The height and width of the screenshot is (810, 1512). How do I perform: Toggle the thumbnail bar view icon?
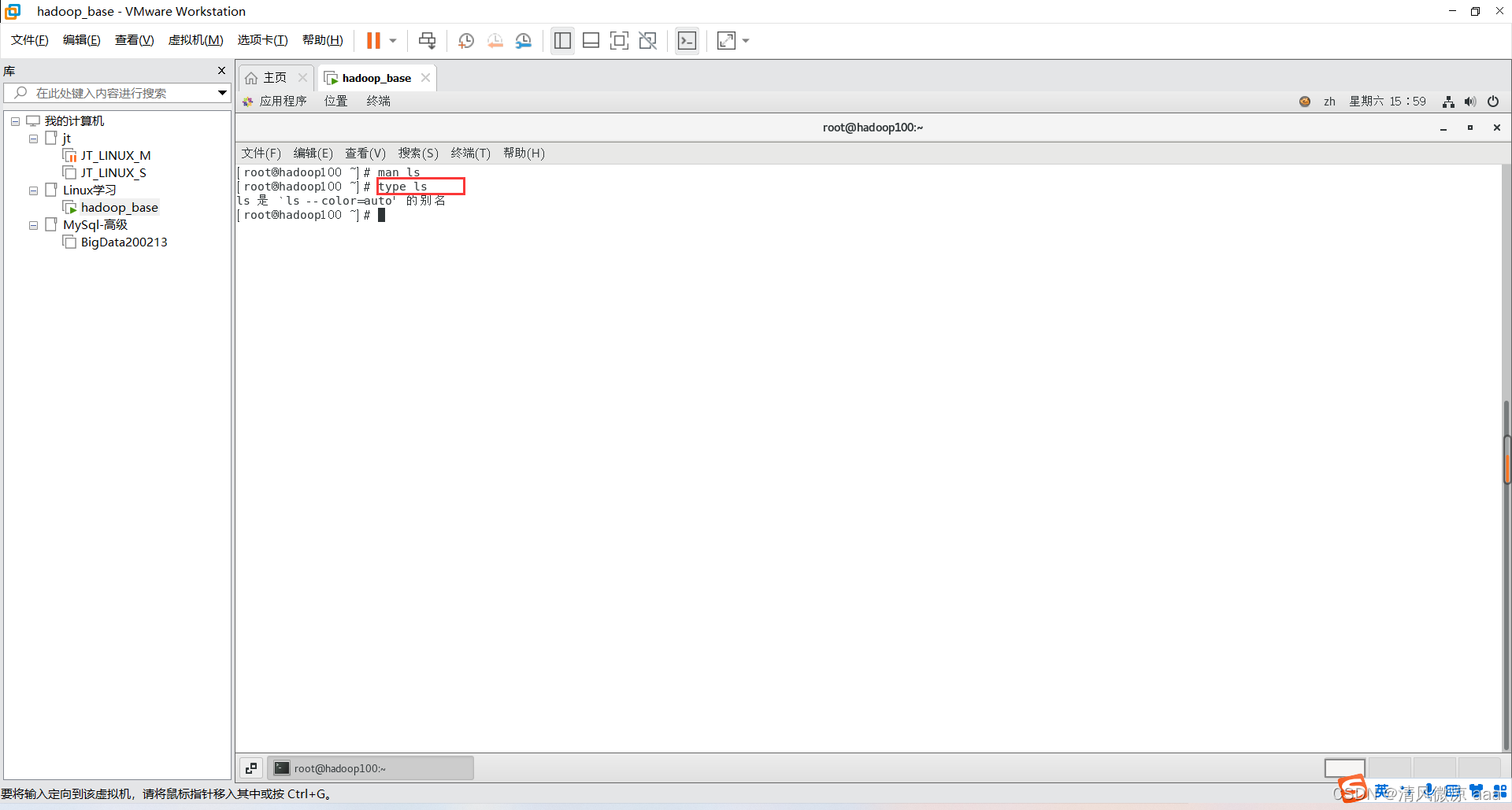(x=591, y=40)
